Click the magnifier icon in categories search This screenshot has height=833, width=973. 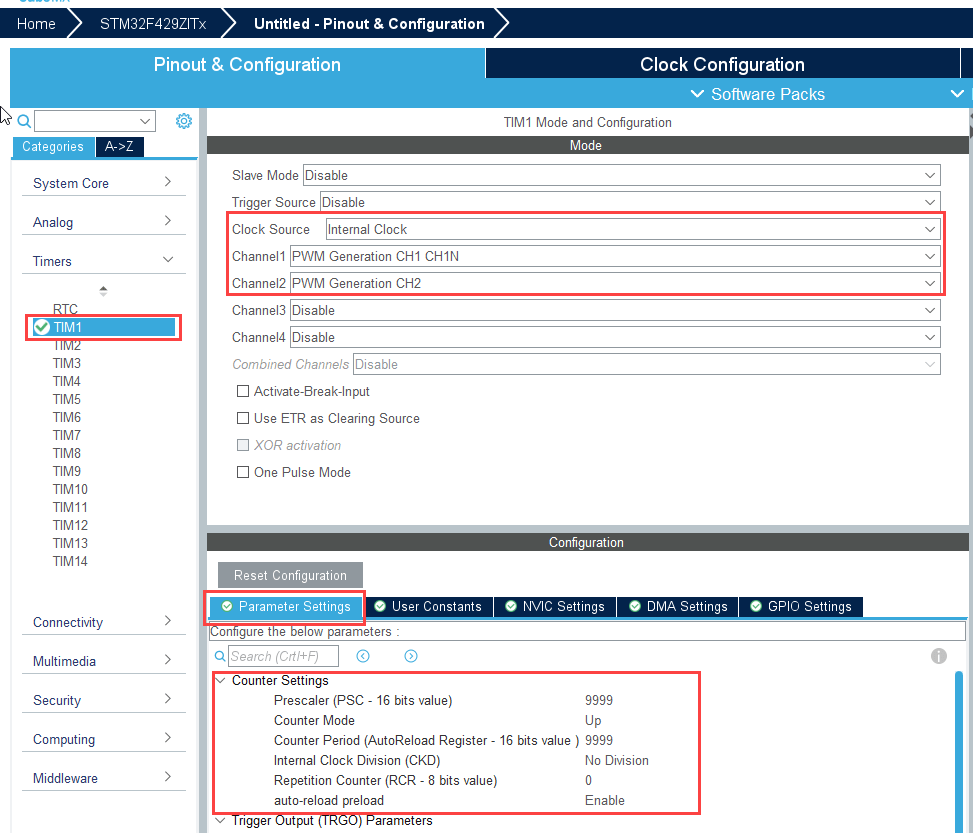coord(24,121)
